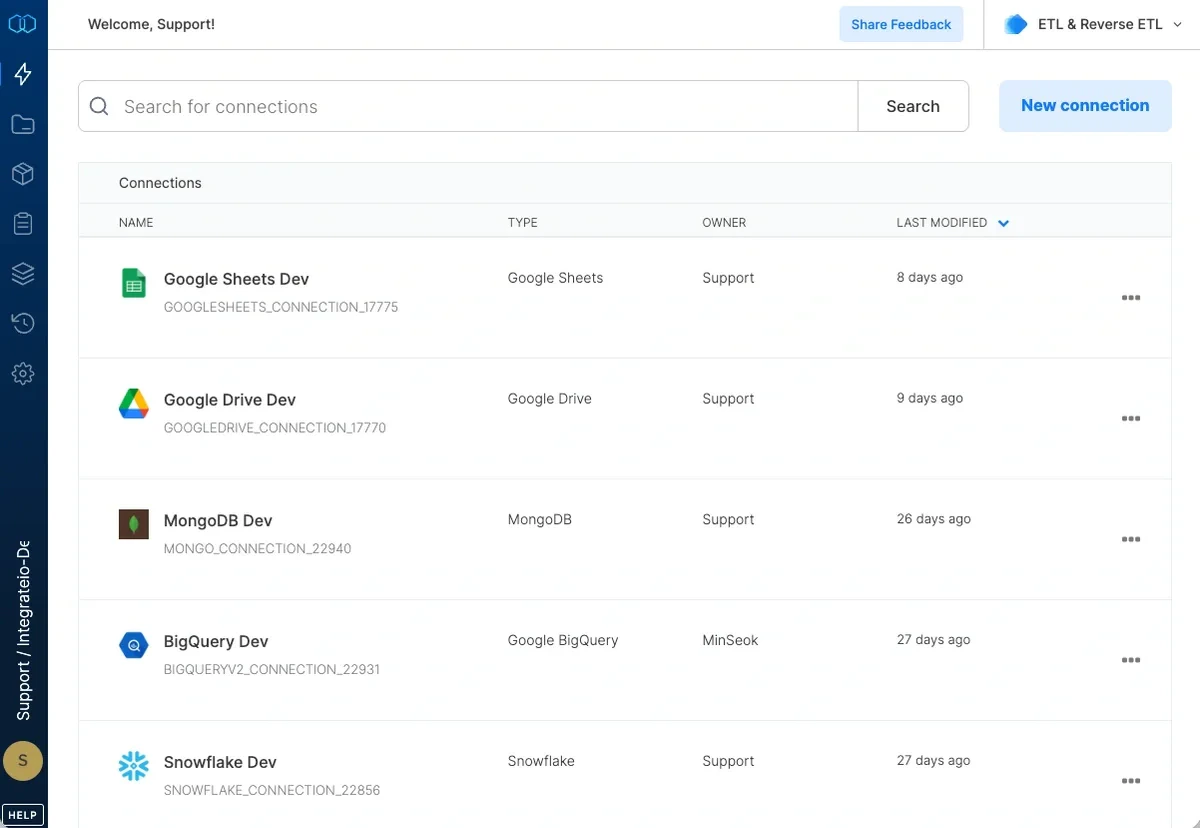Open options menu for Snowflake Dev
The image size is (1200, 828).
pos(1131,782)
